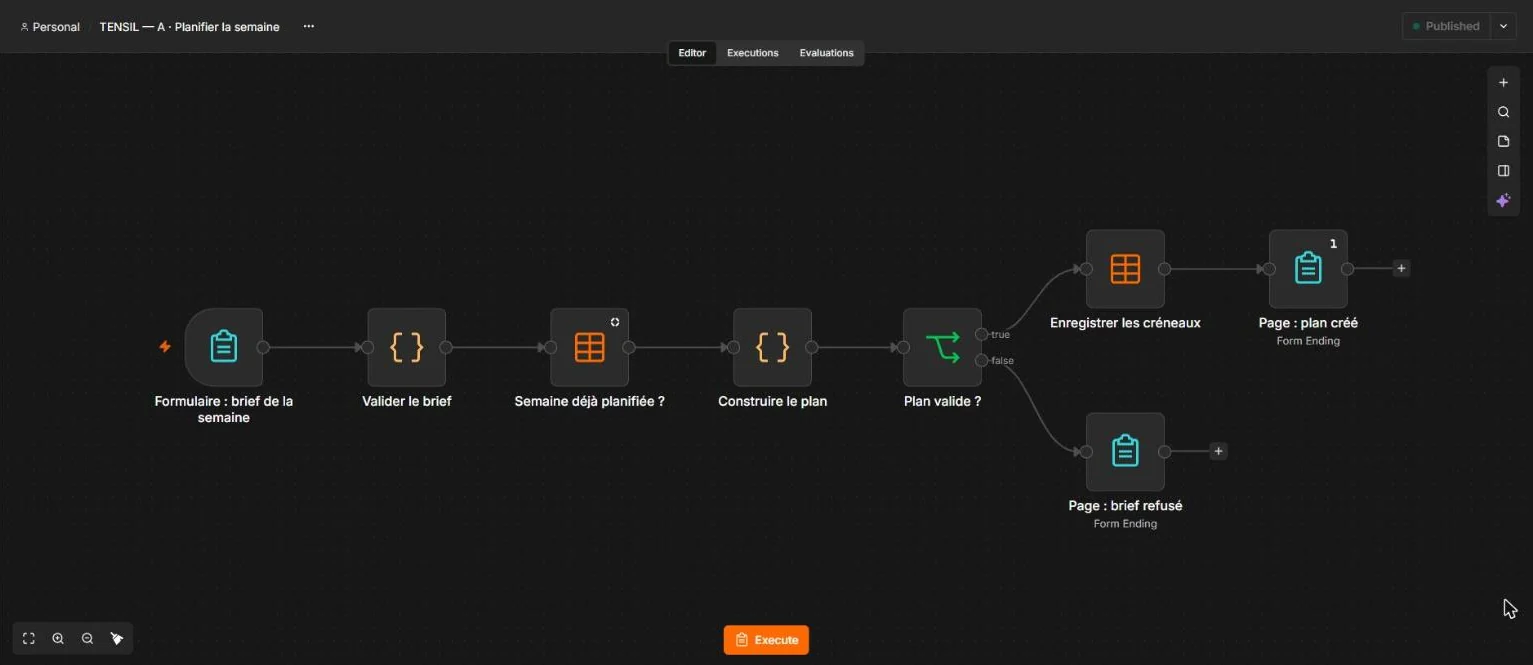Viewport: 1533px width, 665px height.
Task: Switch to the Executions tab
Action: (752, 53)
